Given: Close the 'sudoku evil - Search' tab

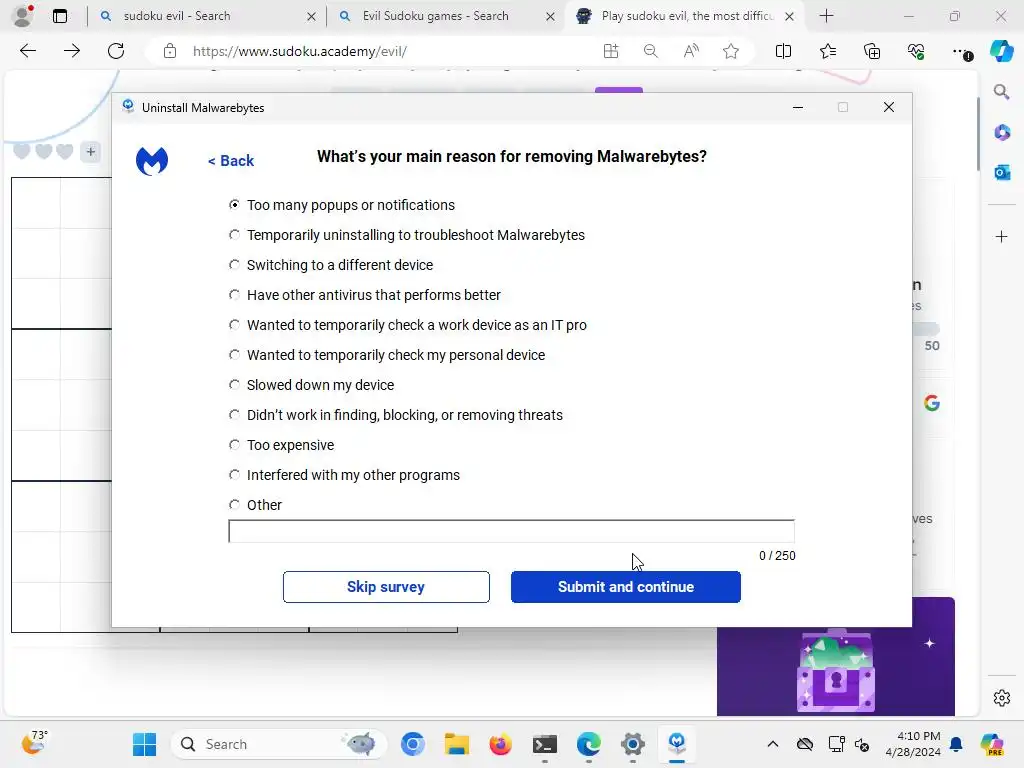Looking at the screenshot, I should click(x=312, y=16).
